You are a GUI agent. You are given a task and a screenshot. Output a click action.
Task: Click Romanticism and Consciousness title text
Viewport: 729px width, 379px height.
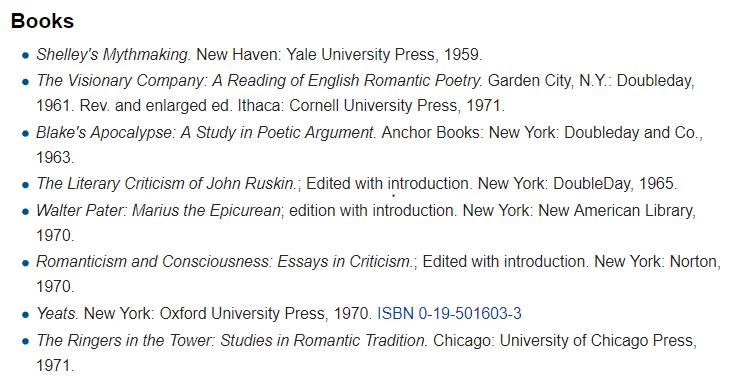tap(225, 262)
